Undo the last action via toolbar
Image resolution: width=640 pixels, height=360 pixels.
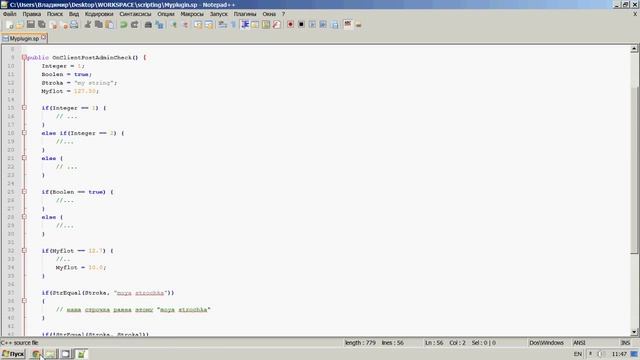click(x=123, y=24)
